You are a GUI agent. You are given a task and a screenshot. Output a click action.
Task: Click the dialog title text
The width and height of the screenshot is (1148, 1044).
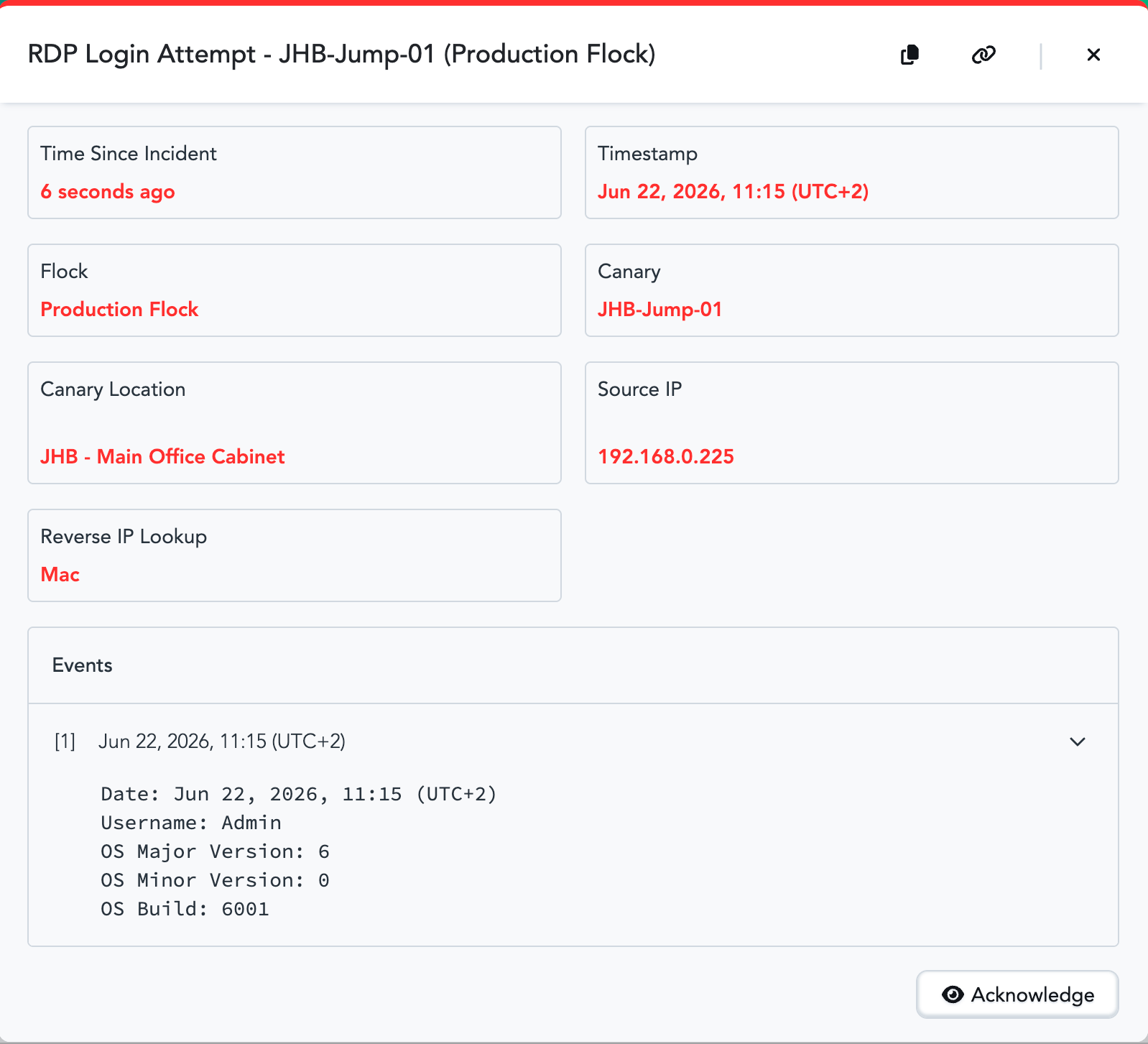[x=341, y=55]
